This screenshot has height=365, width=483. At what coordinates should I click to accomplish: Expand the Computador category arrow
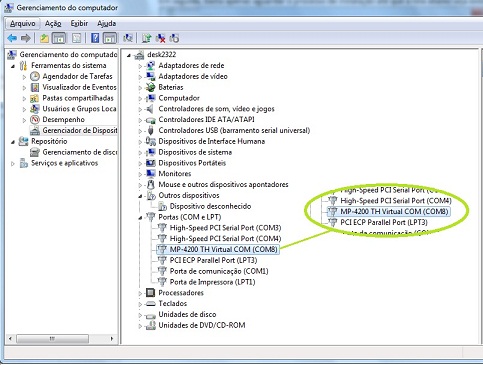[x=140, y=99]
